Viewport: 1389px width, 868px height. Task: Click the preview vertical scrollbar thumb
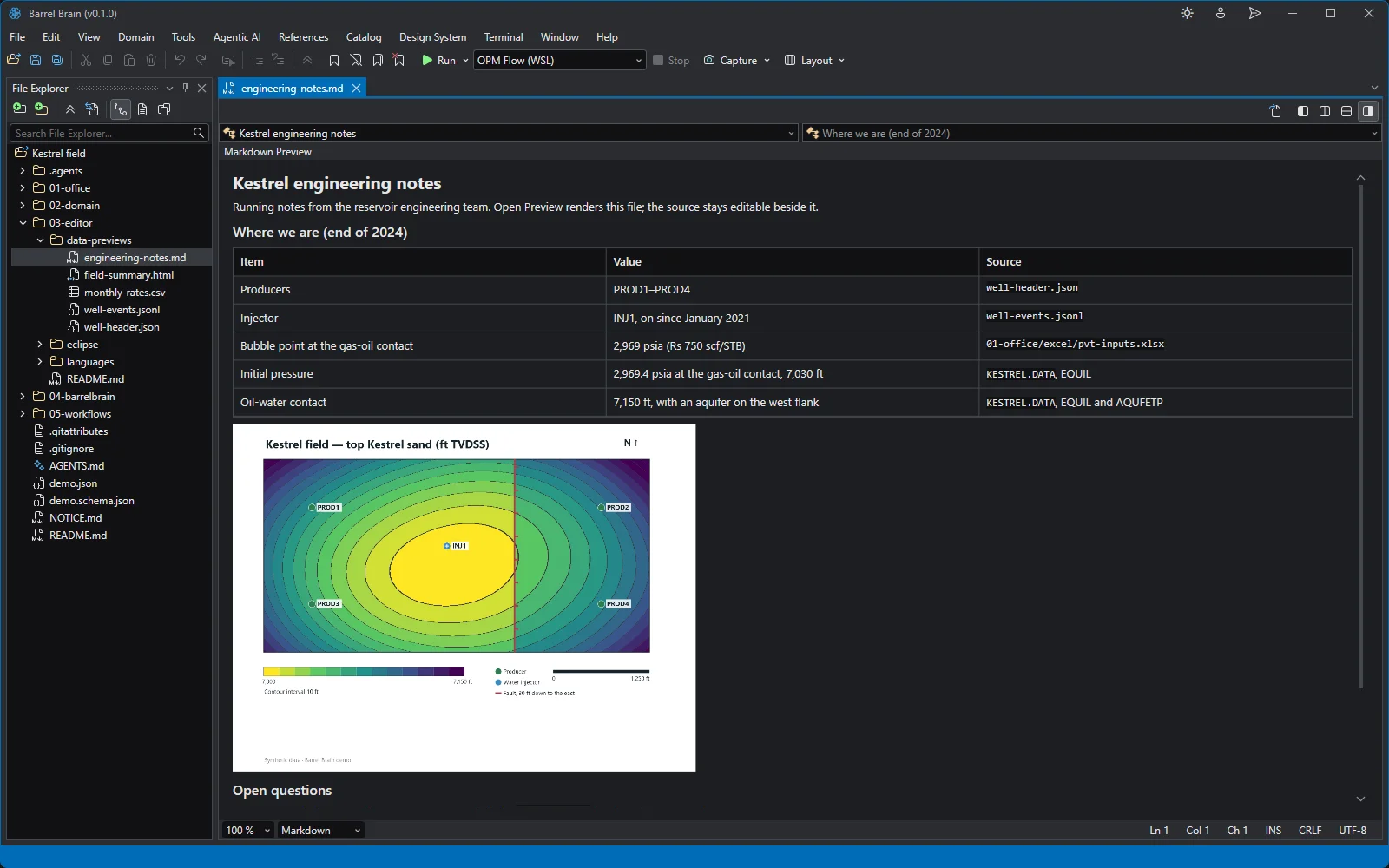click(1360, 437)
